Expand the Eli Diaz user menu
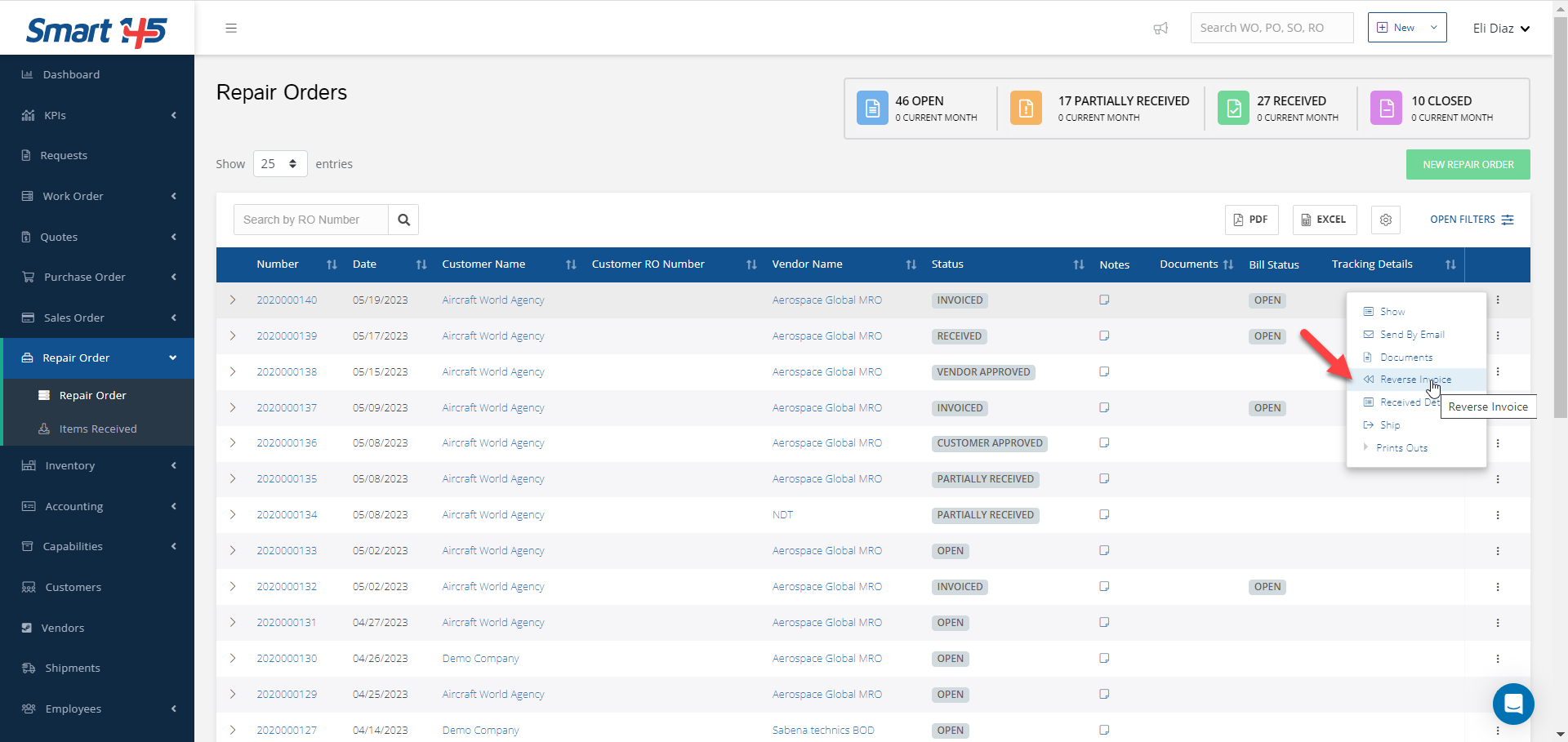This screenshot has height=742, width=1568. click(1500, 29)
